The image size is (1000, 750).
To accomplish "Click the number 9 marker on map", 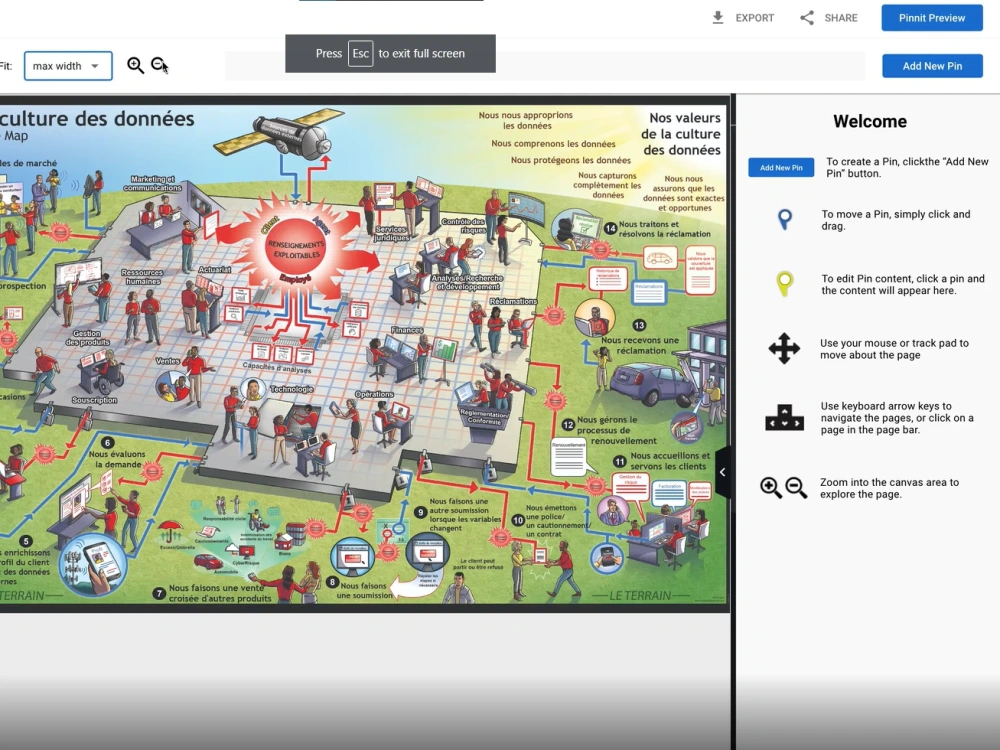I will pos(420,512).
